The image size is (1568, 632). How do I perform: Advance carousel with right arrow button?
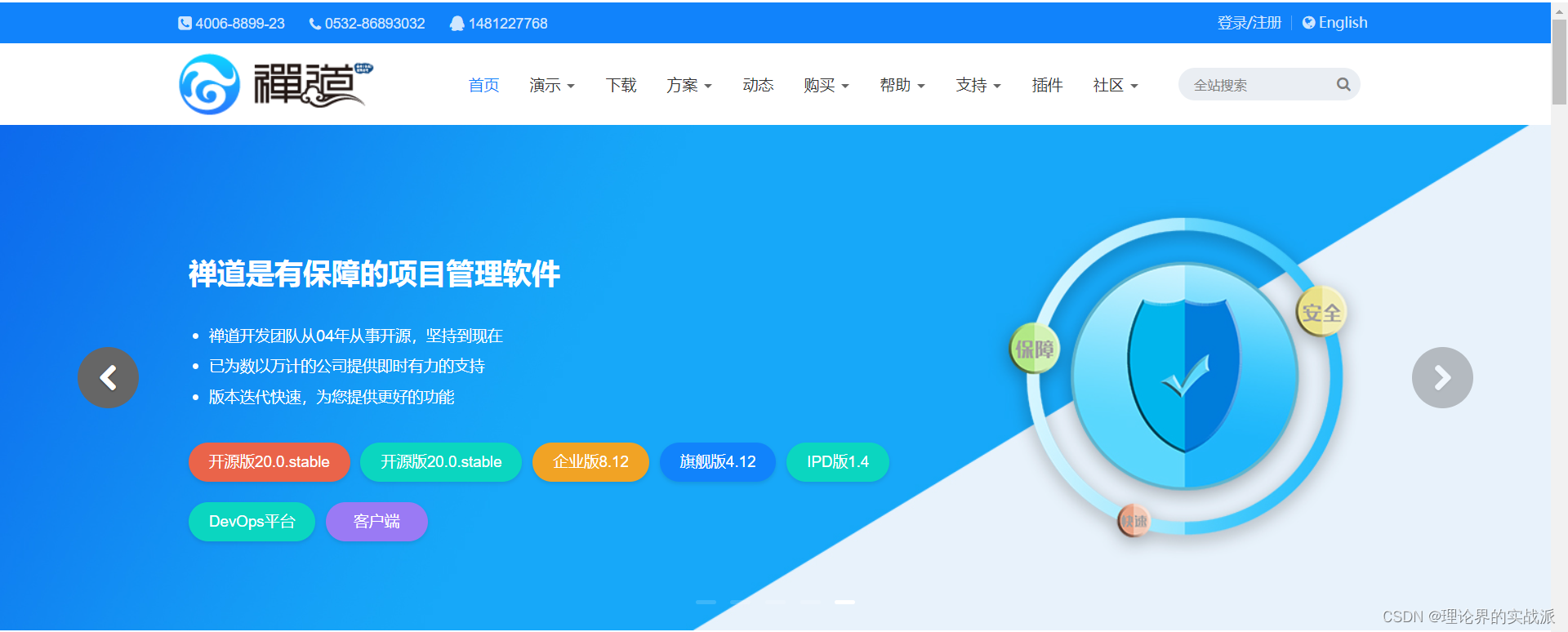(x=1442, y=377)
